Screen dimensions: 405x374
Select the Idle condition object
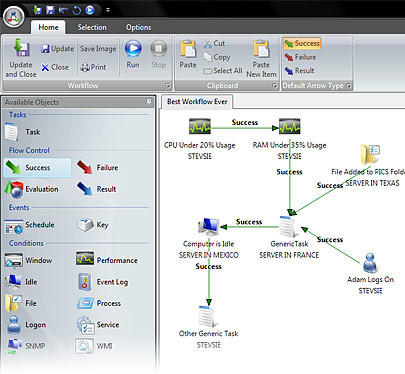tap(21, 282)
